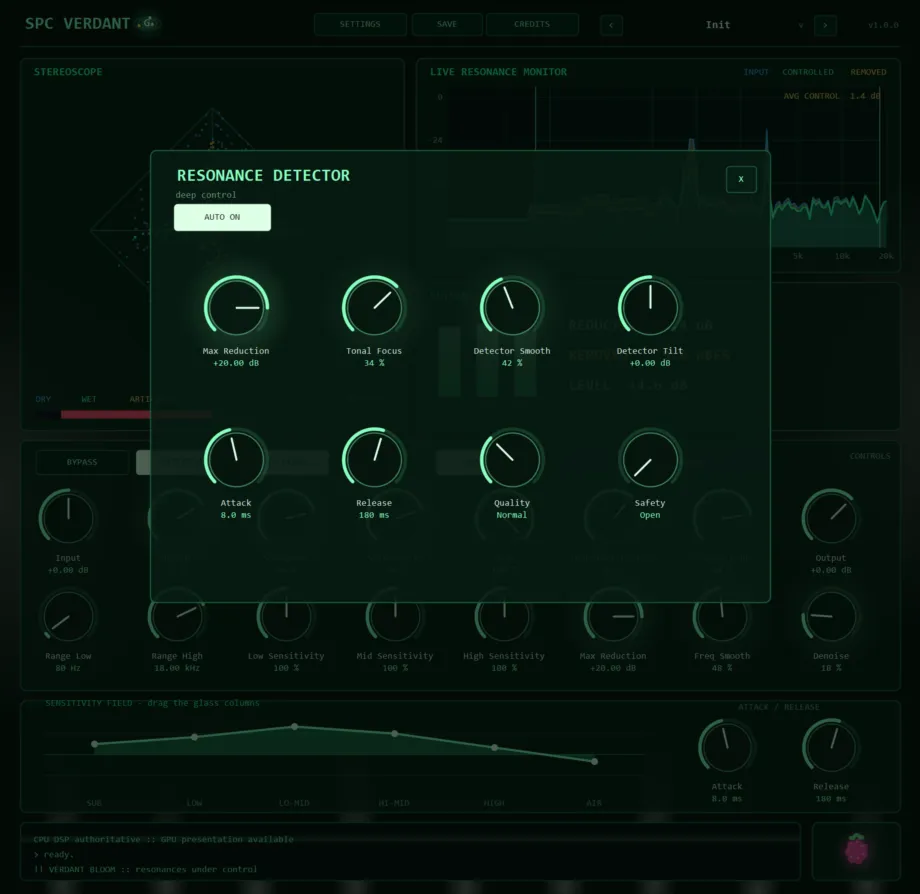Select the HIGH point in the sensitivity field

coord(495,747)
